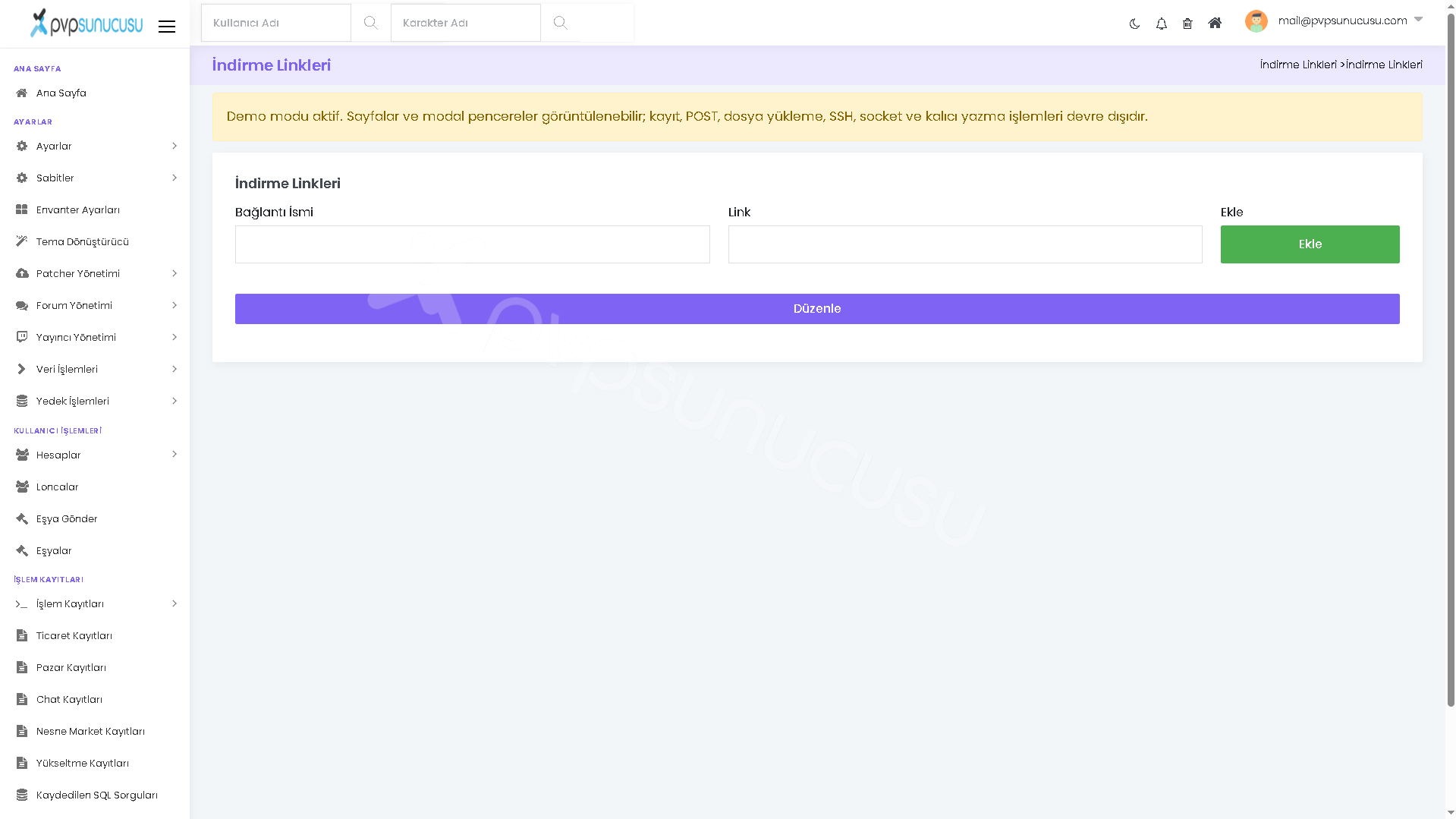Expand the Ayarlar submenu

pos(95,146)
